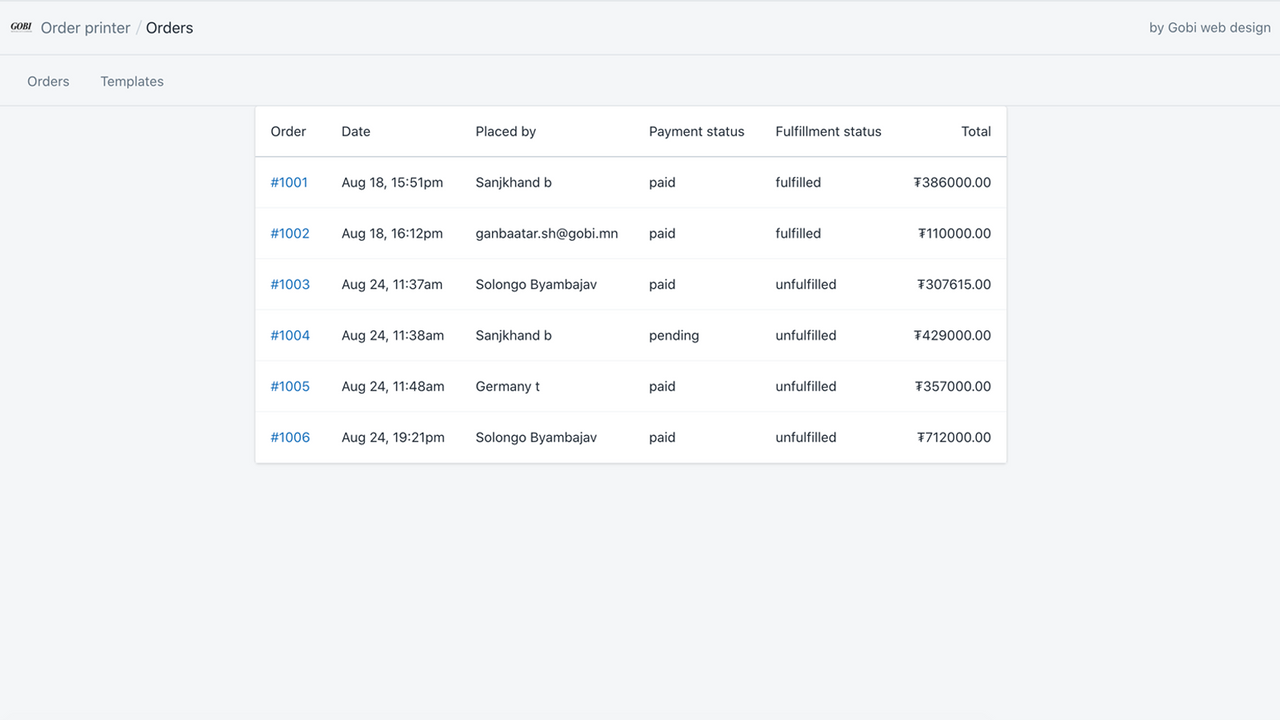1280x720 pixels.
Task: Click the total ₮110000.00
Action: coord(955,233)
